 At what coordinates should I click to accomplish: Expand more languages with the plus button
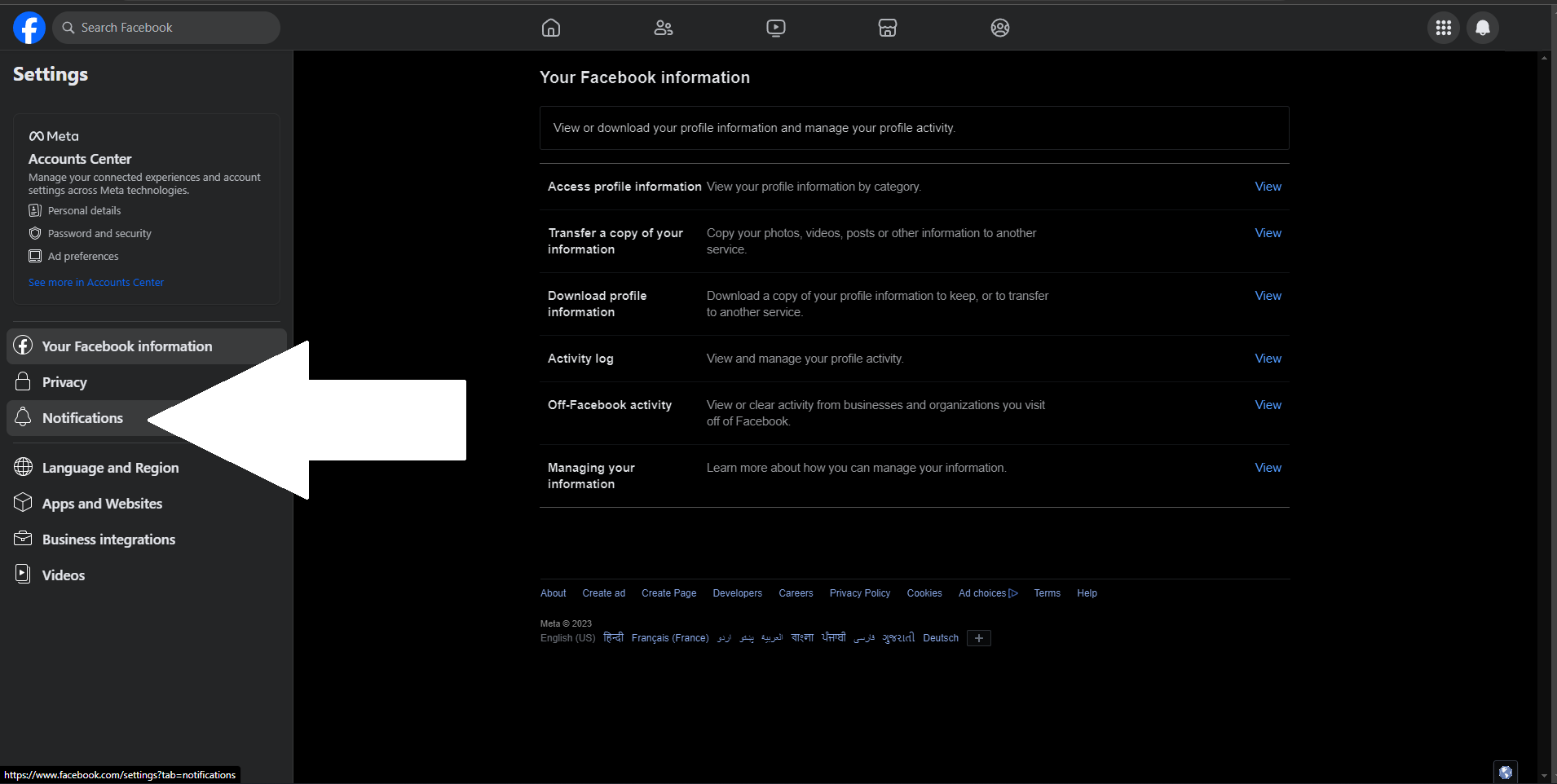tap(978, 638)
